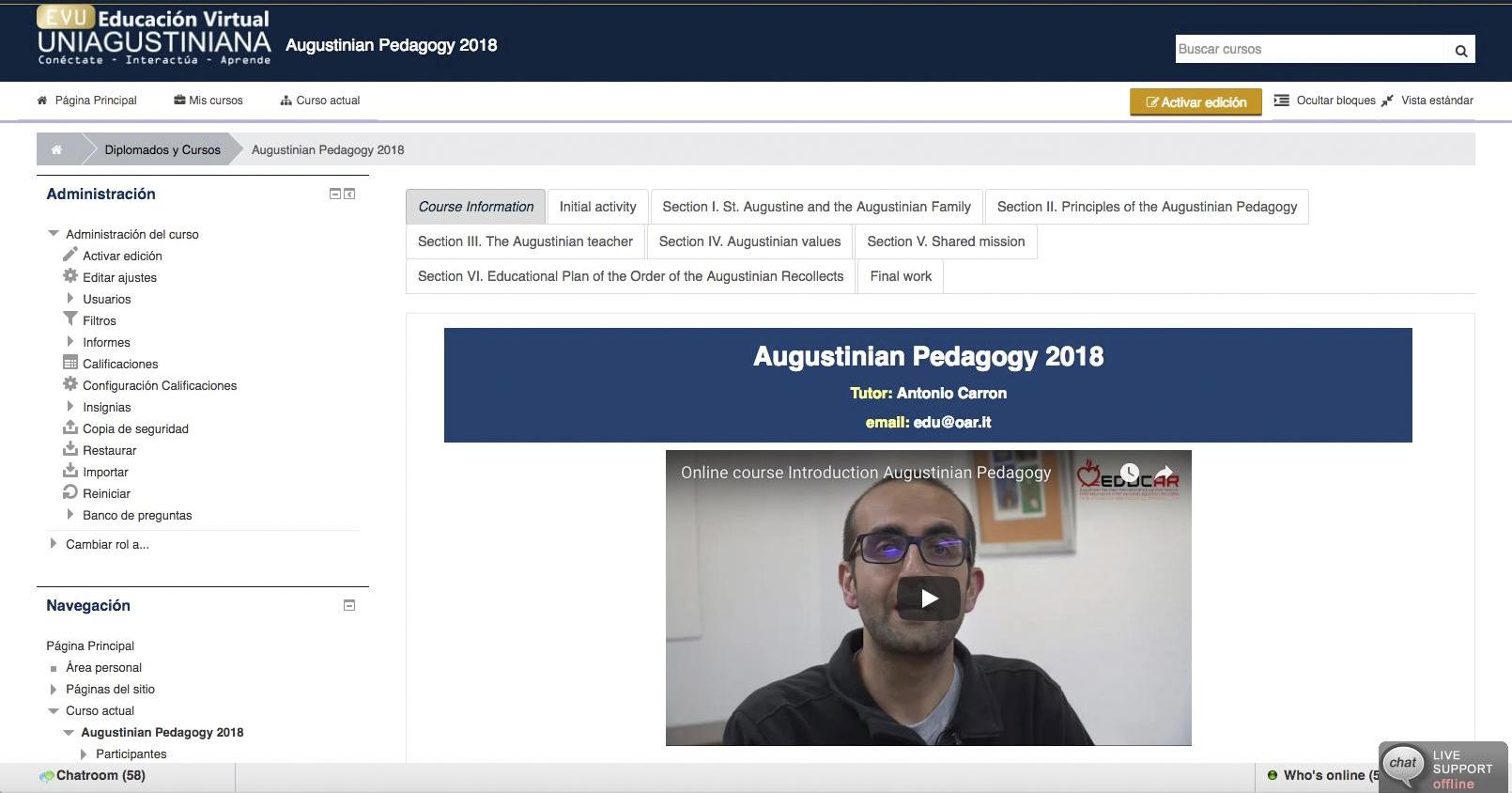Image resolution: width=1512 pixels, height=793 pixels.
Task: Expand the Usuarios tree node
Action: point(70,299)
